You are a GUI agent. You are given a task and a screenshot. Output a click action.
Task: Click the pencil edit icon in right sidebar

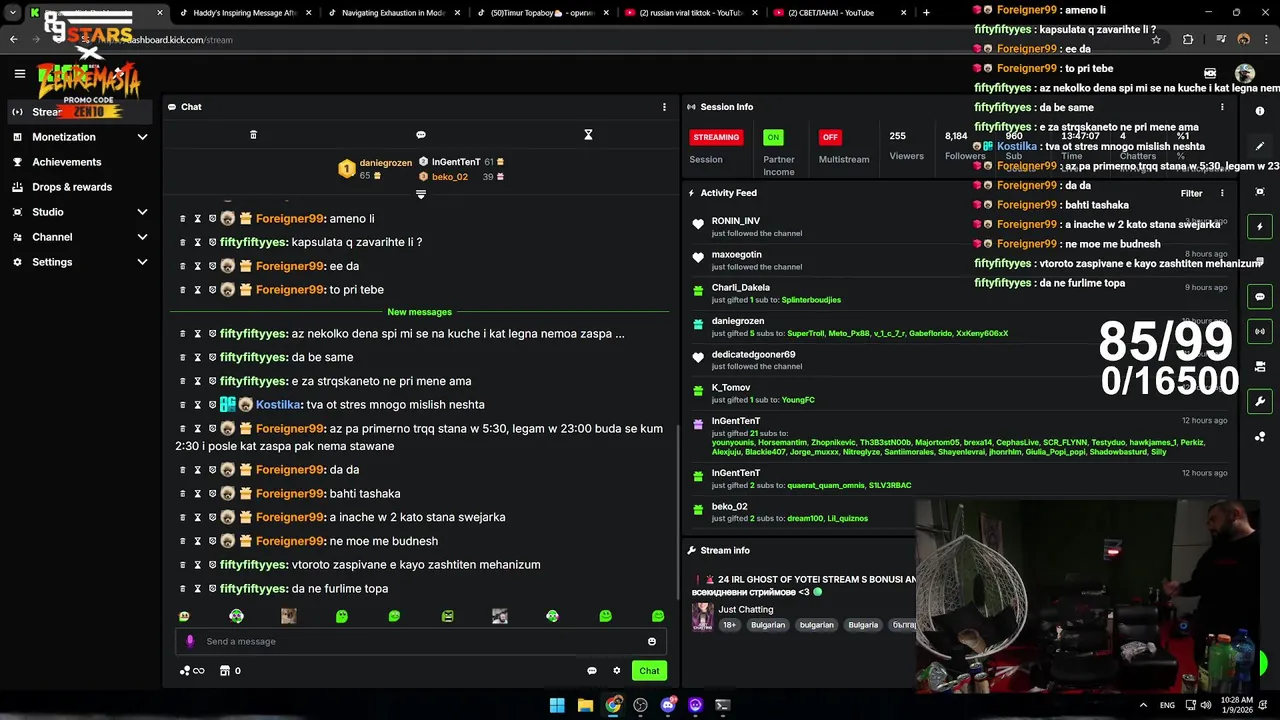tap(1260, 147)
